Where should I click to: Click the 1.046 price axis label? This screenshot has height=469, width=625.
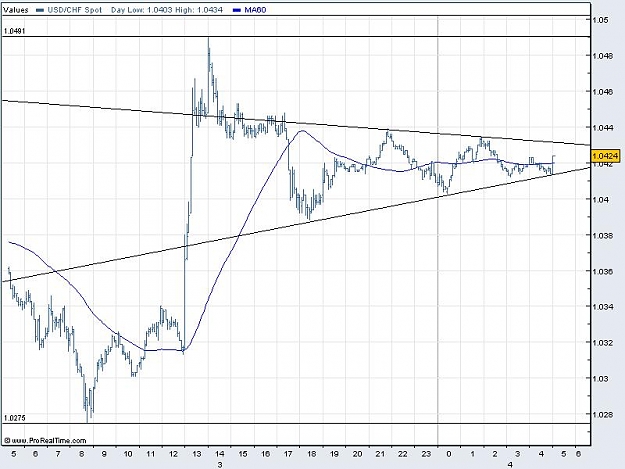click(x=602, y=92)
